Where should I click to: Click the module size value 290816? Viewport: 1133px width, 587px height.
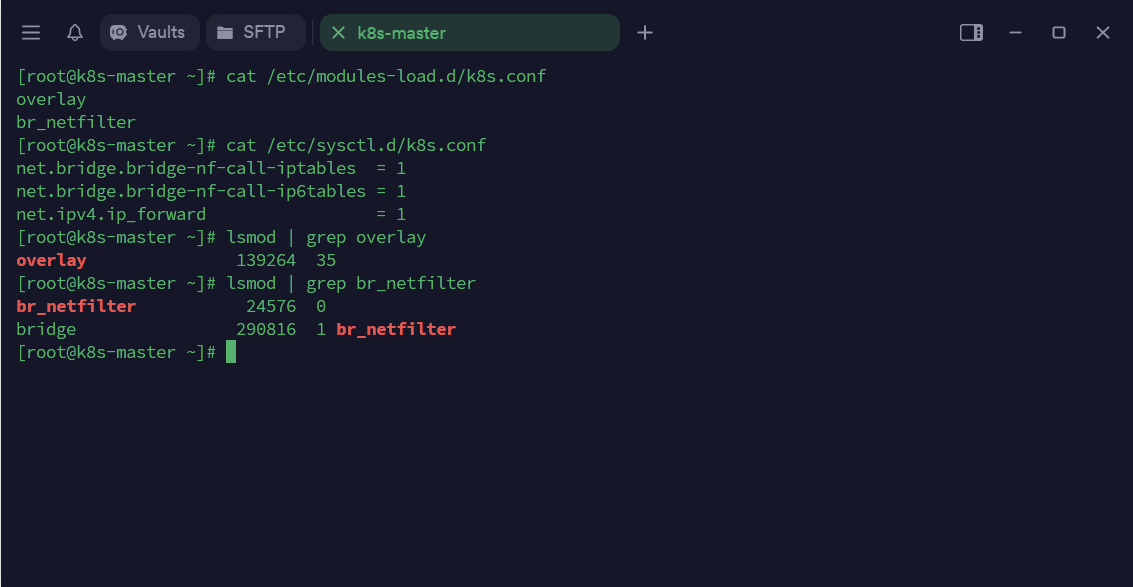click(266, 329)
